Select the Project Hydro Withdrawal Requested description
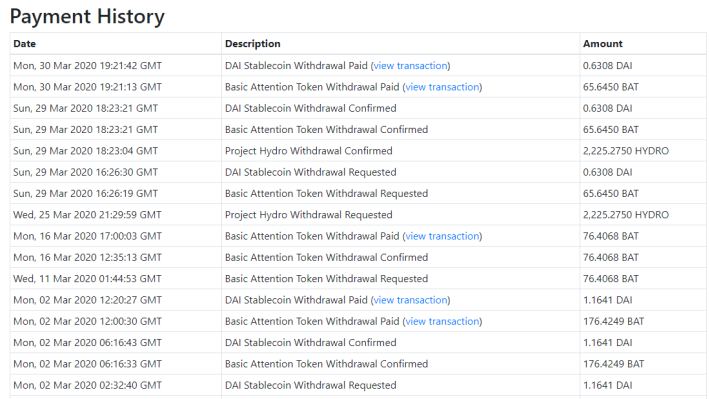This screenshot has width=710, height=399. click(308, 215)
